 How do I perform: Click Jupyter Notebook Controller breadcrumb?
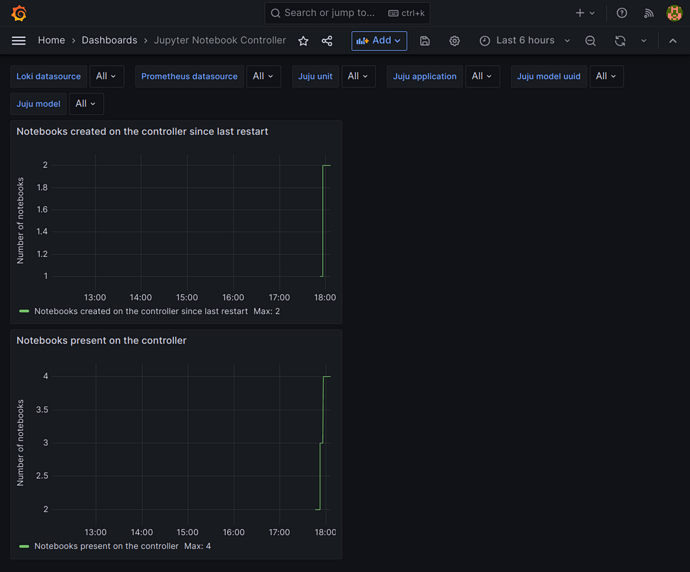click(x=220, y=40)
